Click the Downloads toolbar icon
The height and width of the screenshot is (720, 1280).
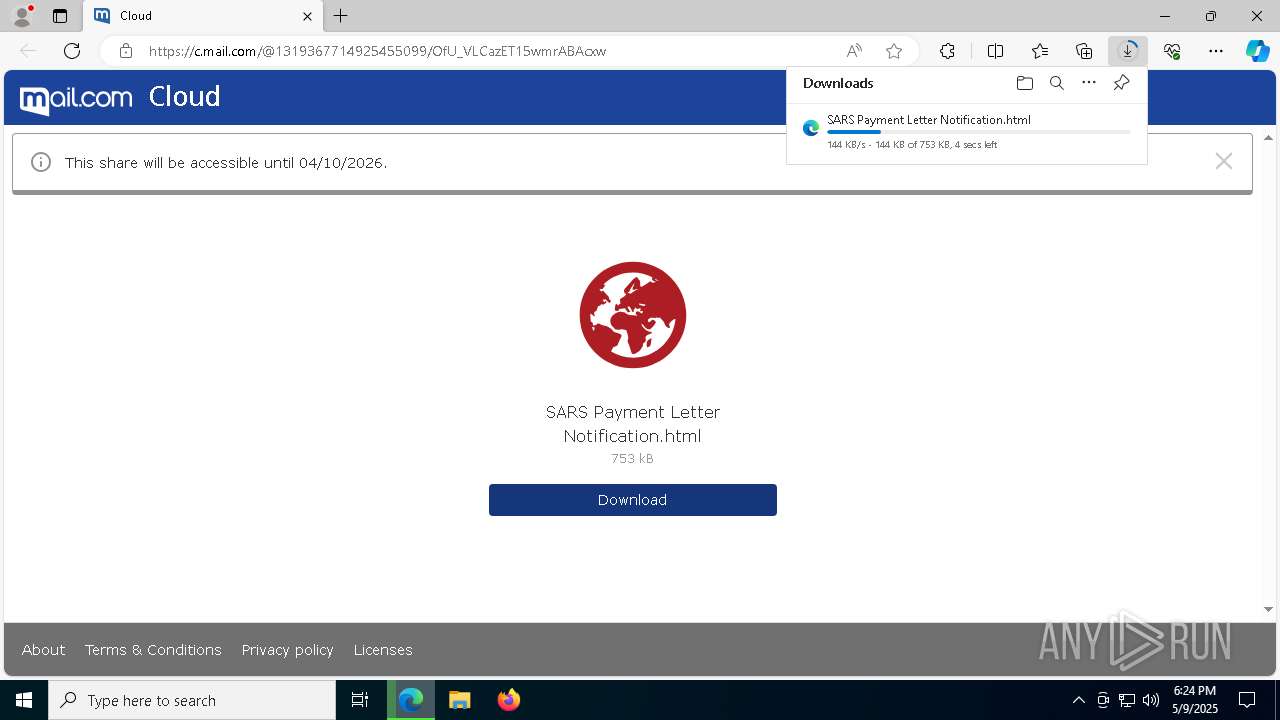1128,51
